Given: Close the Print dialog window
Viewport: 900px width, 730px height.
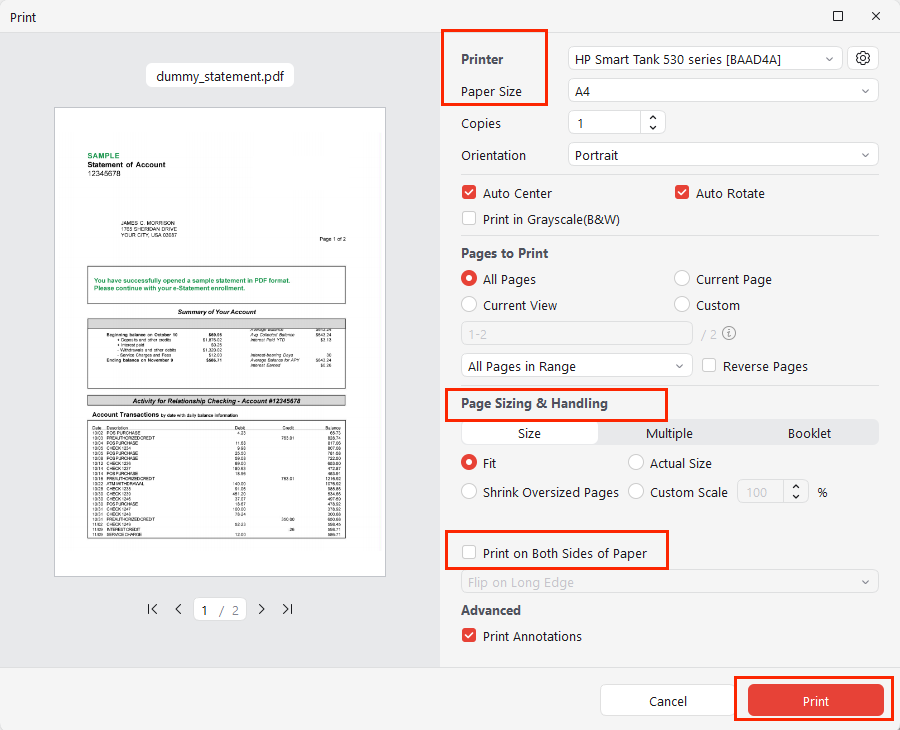Looking at the screenshot, I should pos(876,16).
